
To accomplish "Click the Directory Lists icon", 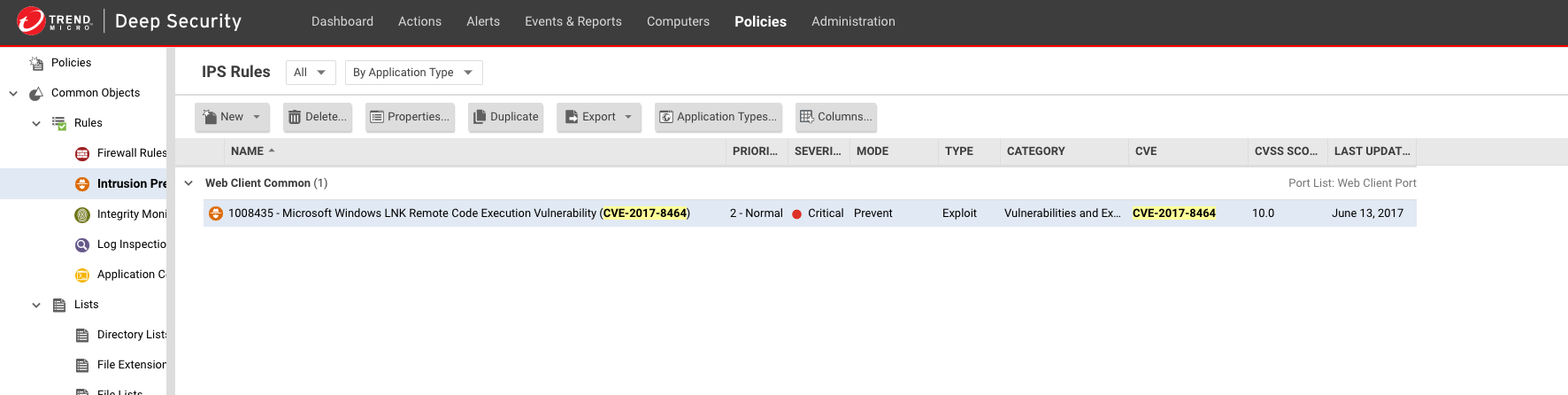I will (82, 335).
